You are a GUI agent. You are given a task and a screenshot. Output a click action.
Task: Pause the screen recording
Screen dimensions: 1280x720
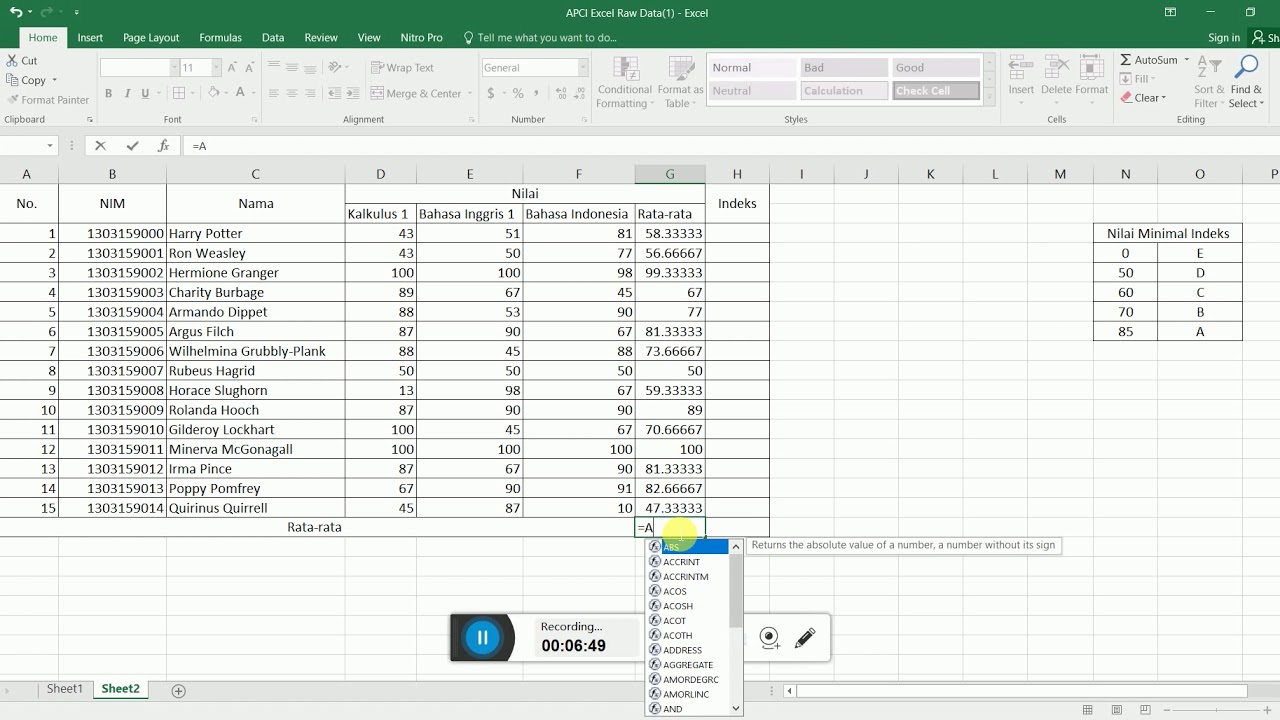pyautogui.click(x=482, y=637)
